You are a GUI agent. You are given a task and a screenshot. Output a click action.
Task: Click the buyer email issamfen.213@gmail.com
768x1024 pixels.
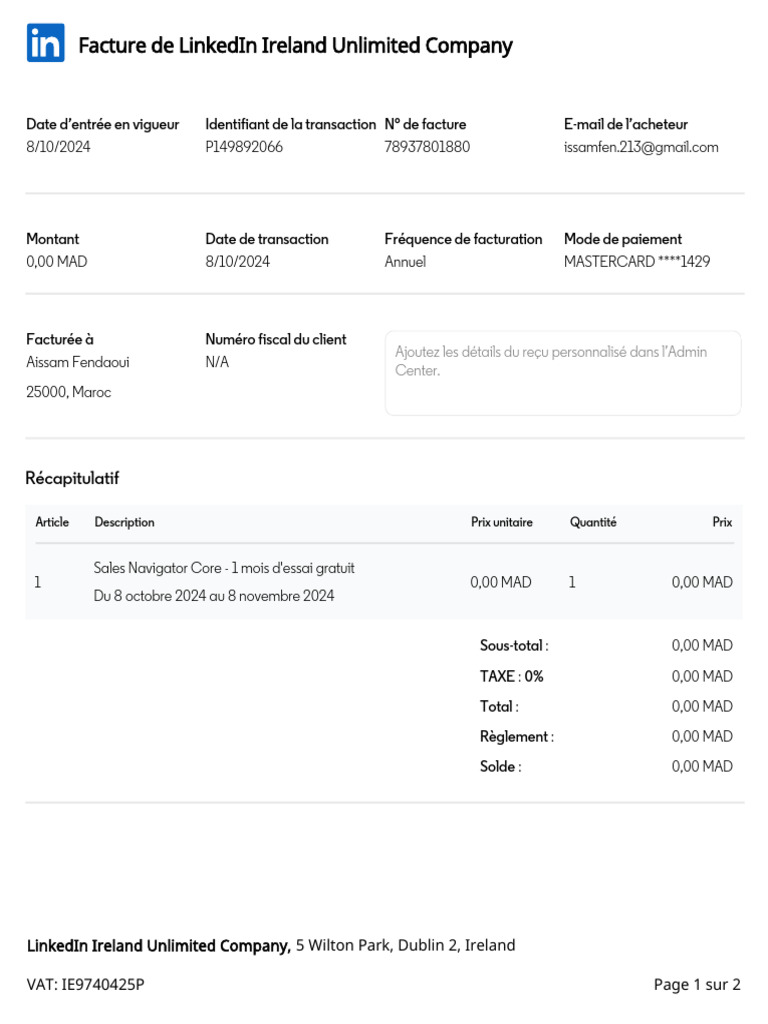tap(641, 147)
